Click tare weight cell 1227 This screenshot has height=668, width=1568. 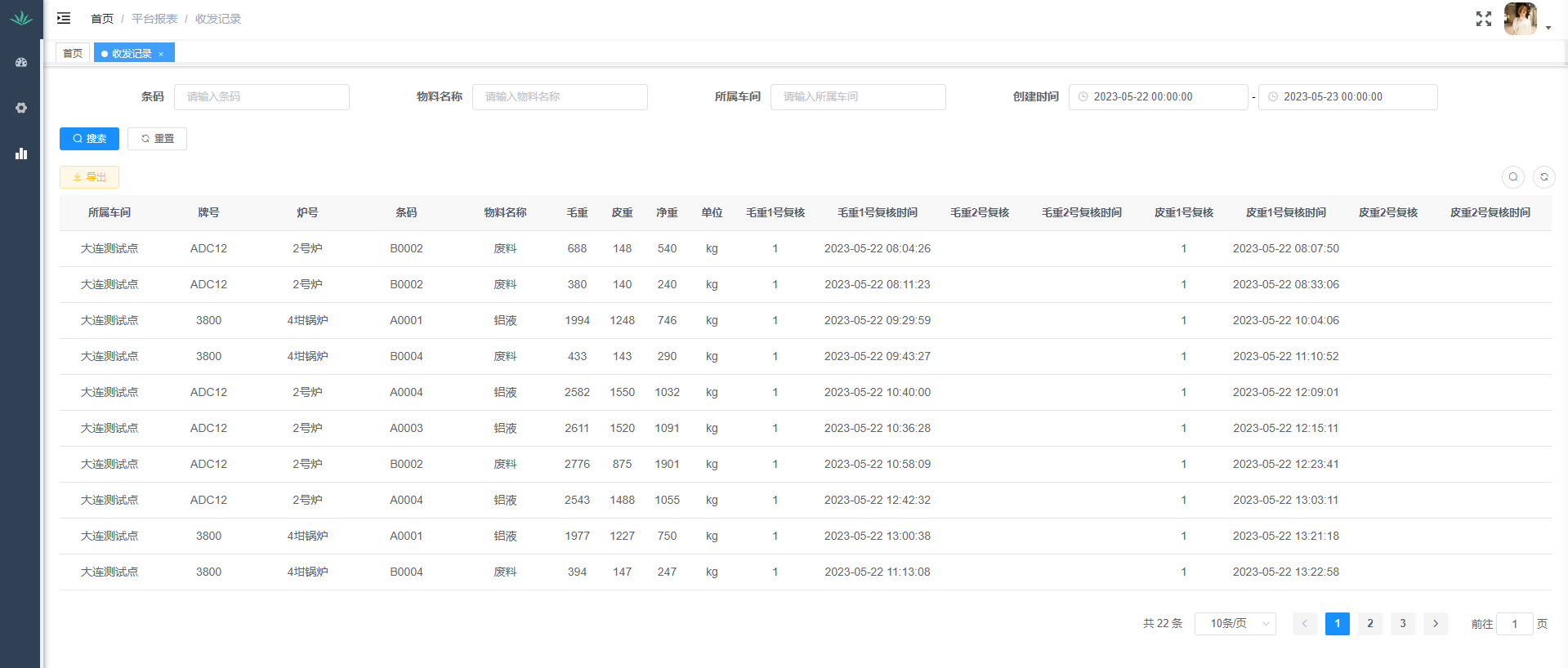622,536
